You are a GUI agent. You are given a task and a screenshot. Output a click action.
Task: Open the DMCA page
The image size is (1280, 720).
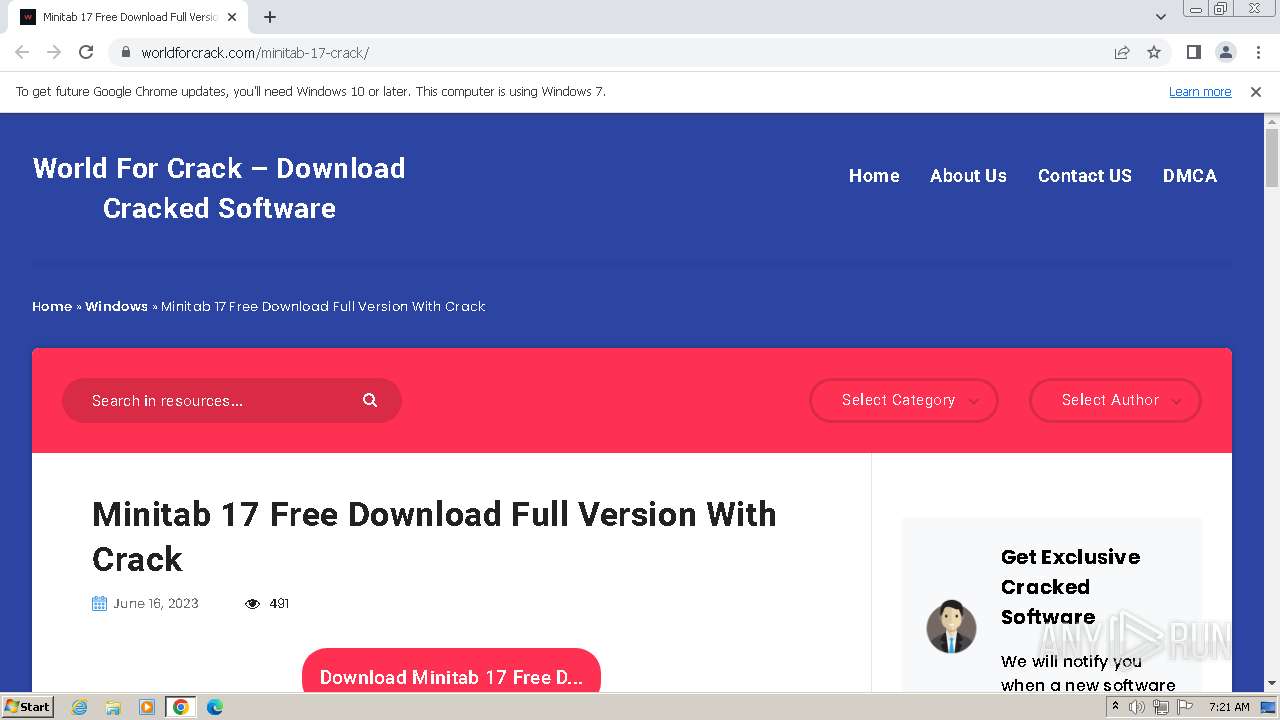[1190, 175]
